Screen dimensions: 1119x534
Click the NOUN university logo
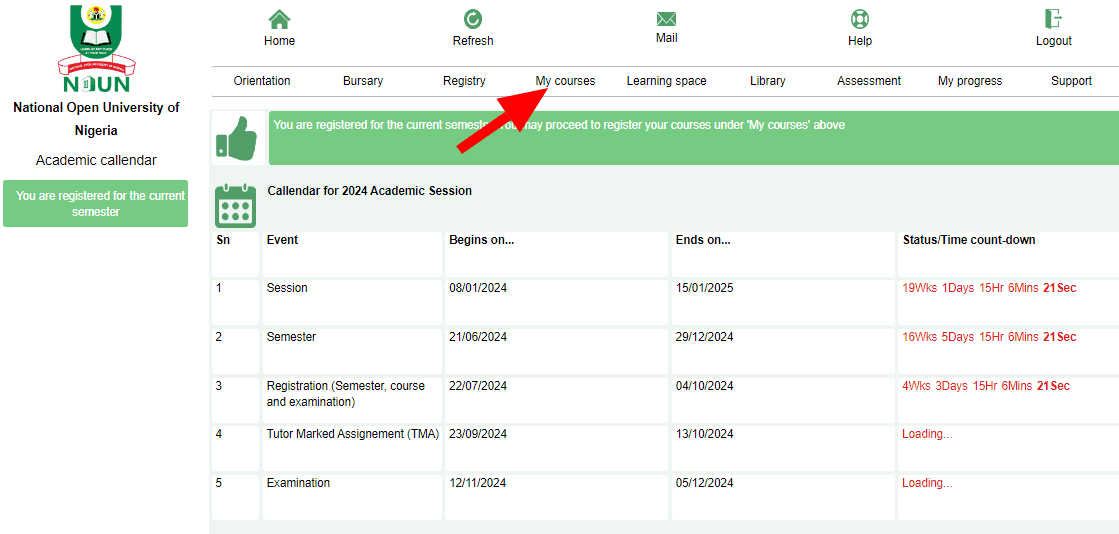[96, 49]
